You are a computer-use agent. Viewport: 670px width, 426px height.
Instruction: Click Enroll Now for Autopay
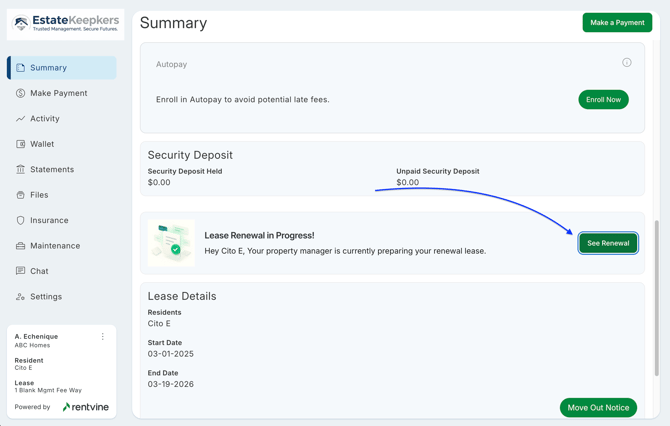(x=603, y=100)
